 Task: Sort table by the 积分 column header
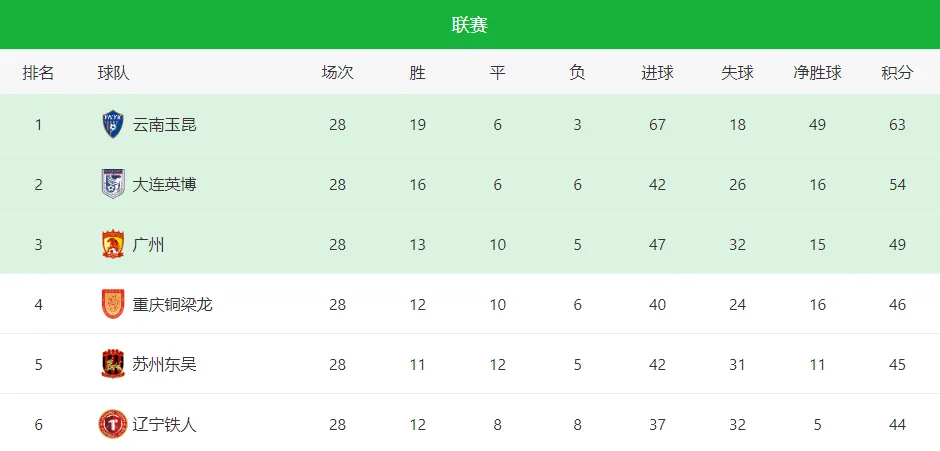point(897,73)
